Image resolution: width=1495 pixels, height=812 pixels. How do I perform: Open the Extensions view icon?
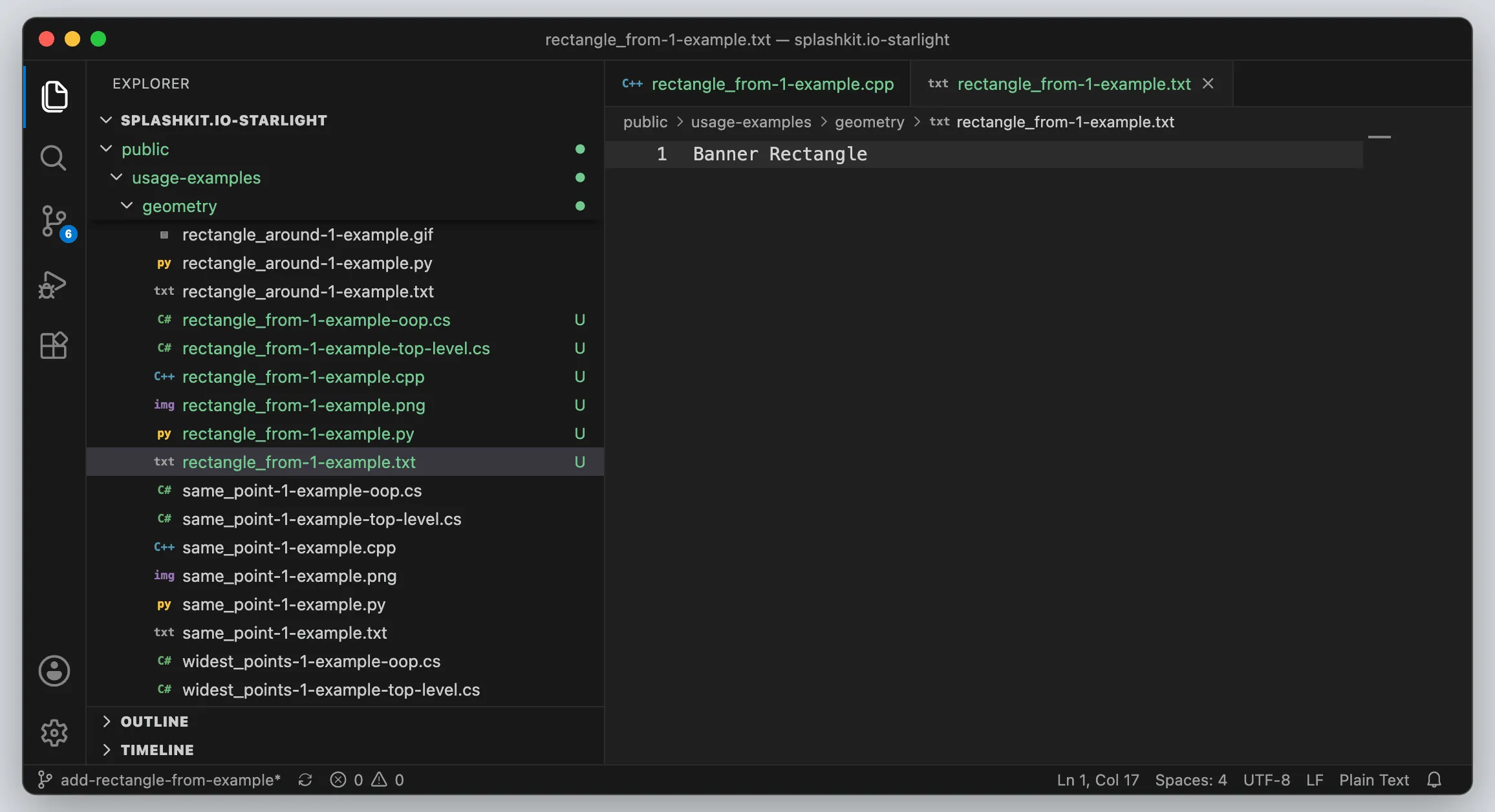pos(53,345)
